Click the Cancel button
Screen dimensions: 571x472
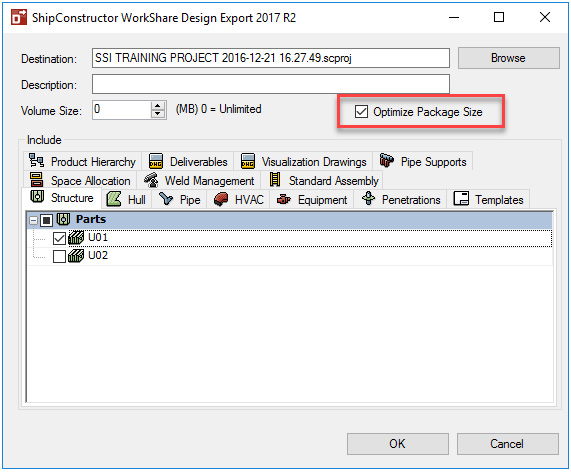[507, 444]
